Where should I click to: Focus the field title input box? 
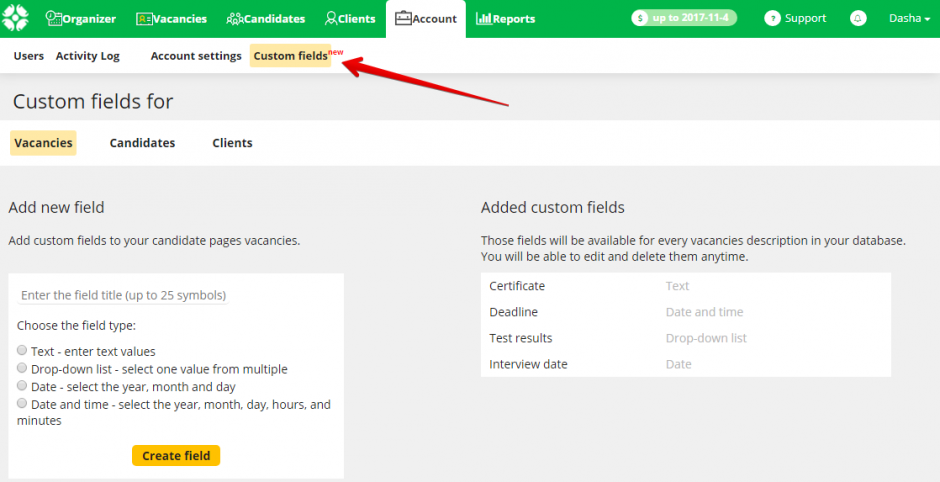click(x=124, y=295)
